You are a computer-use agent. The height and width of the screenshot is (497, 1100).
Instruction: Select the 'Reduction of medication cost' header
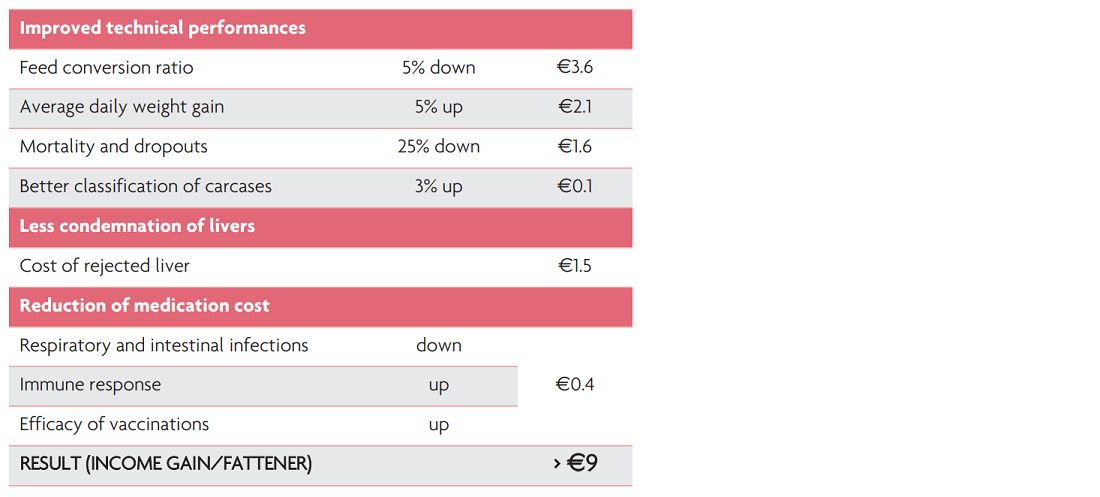145,306
